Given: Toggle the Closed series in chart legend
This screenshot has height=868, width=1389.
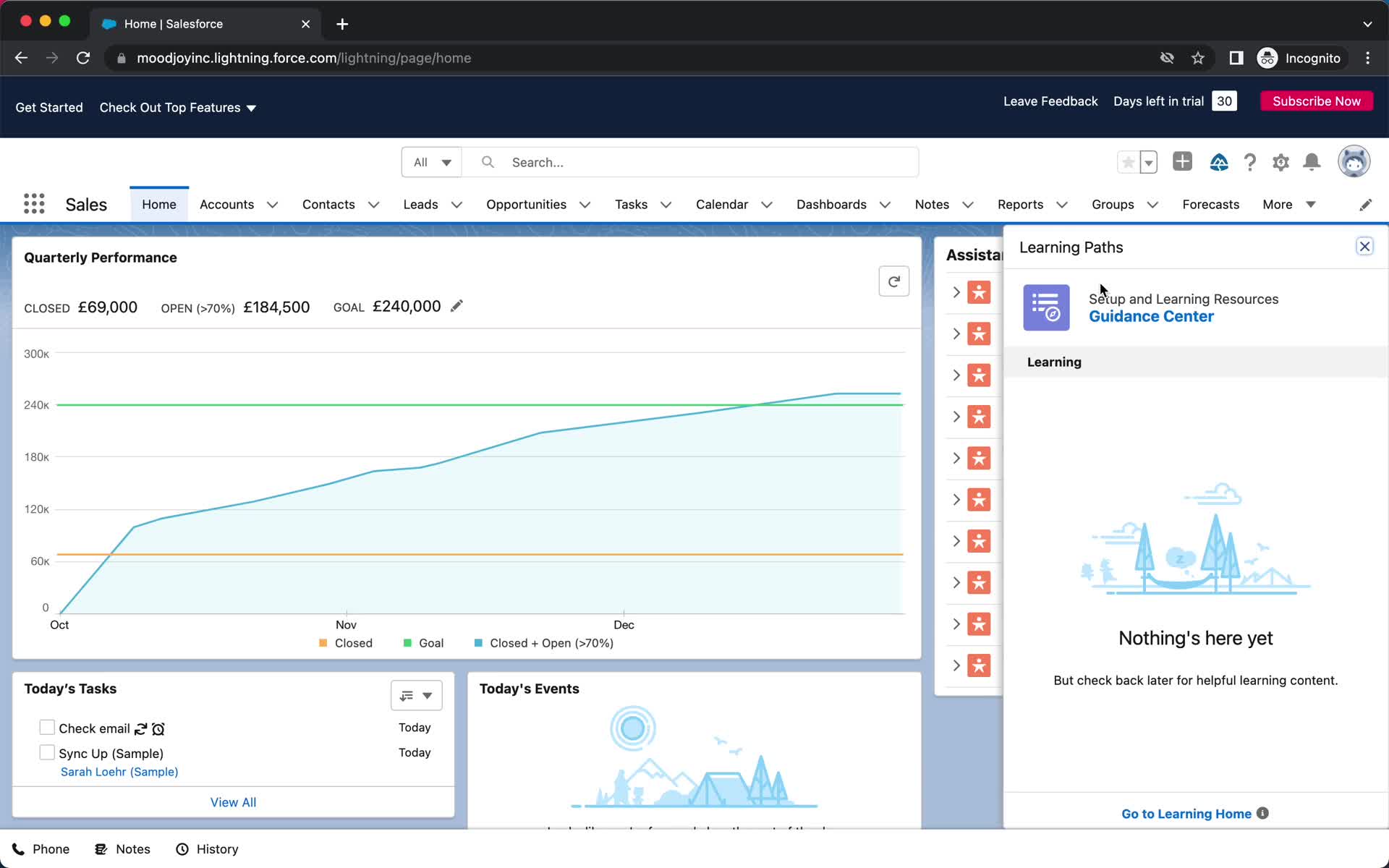Looking at the screenshot, I should 346,643.
